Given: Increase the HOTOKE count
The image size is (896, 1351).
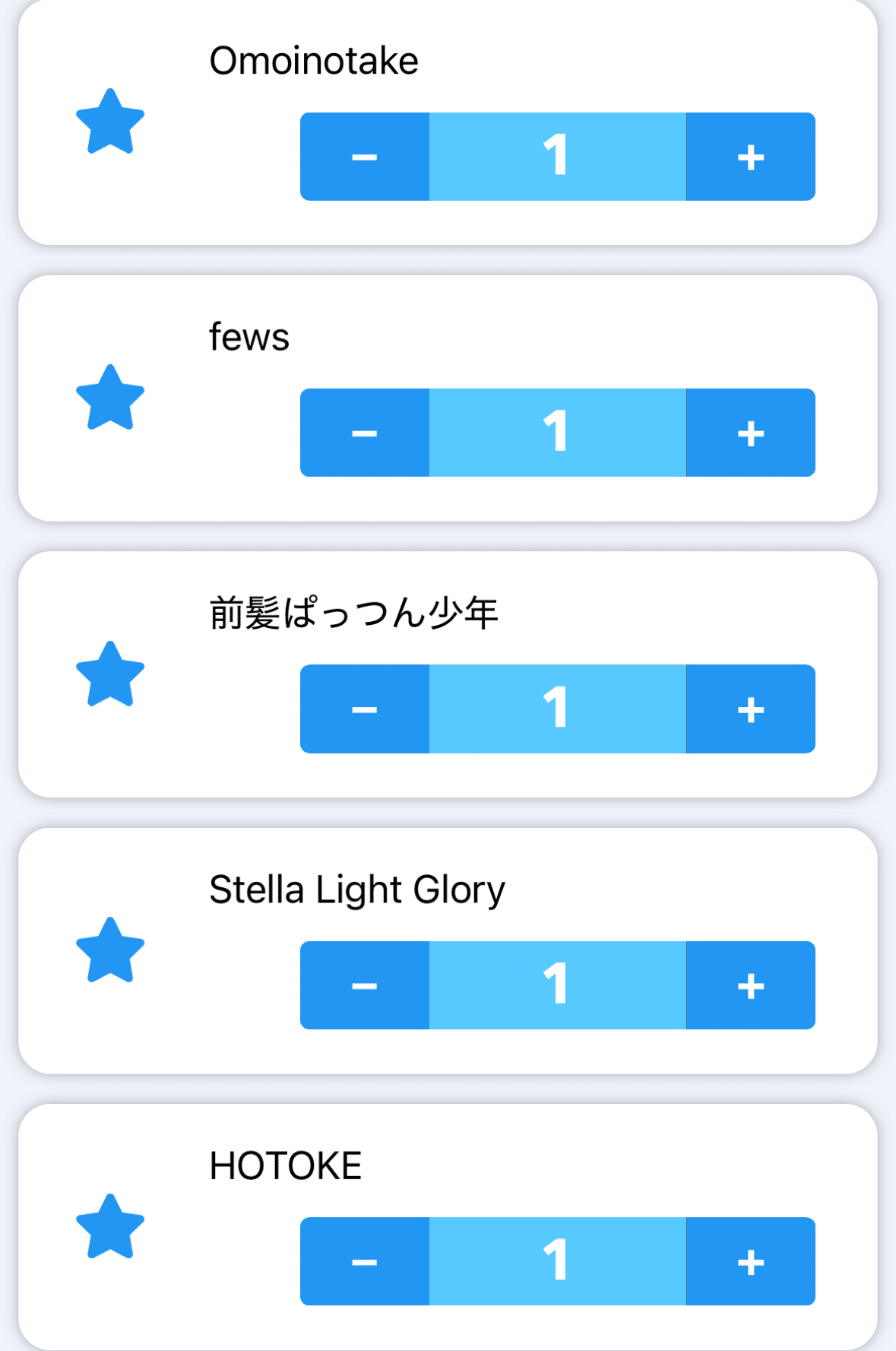Looking at the screenshot, I should point(750,1261).
